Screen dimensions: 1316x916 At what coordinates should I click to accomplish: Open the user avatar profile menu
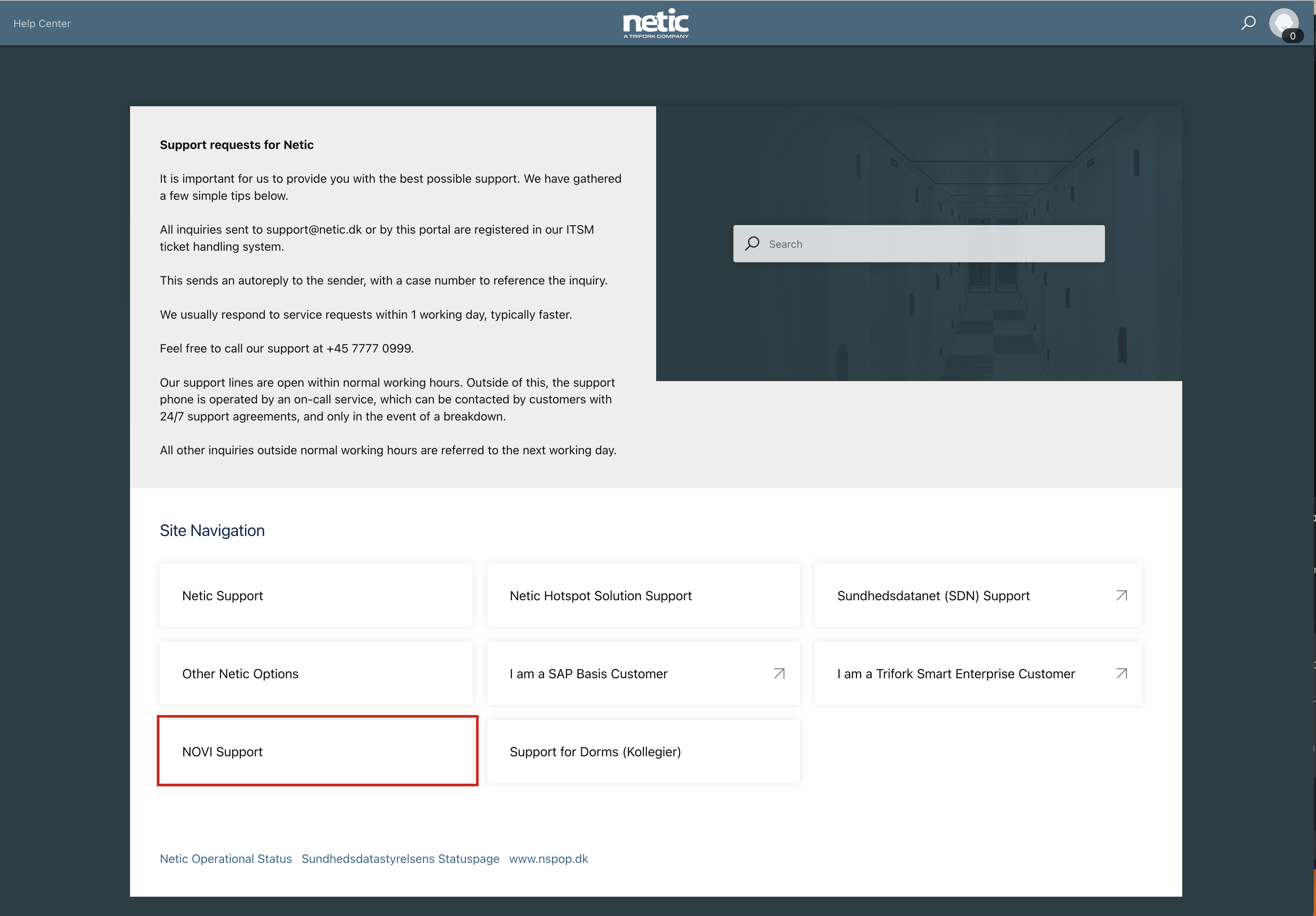point(1283,23)
